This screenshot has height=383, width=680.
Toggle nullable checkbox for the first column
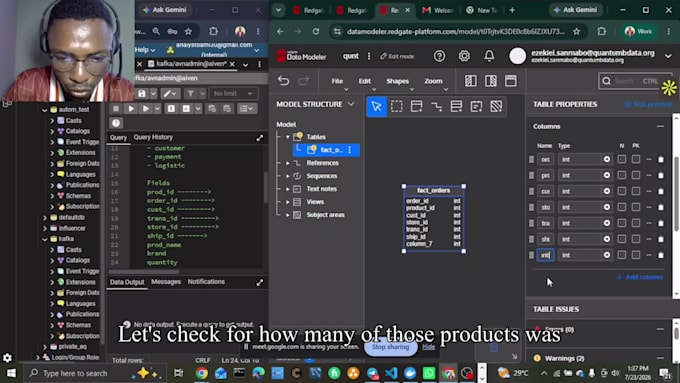coord(622,159)
